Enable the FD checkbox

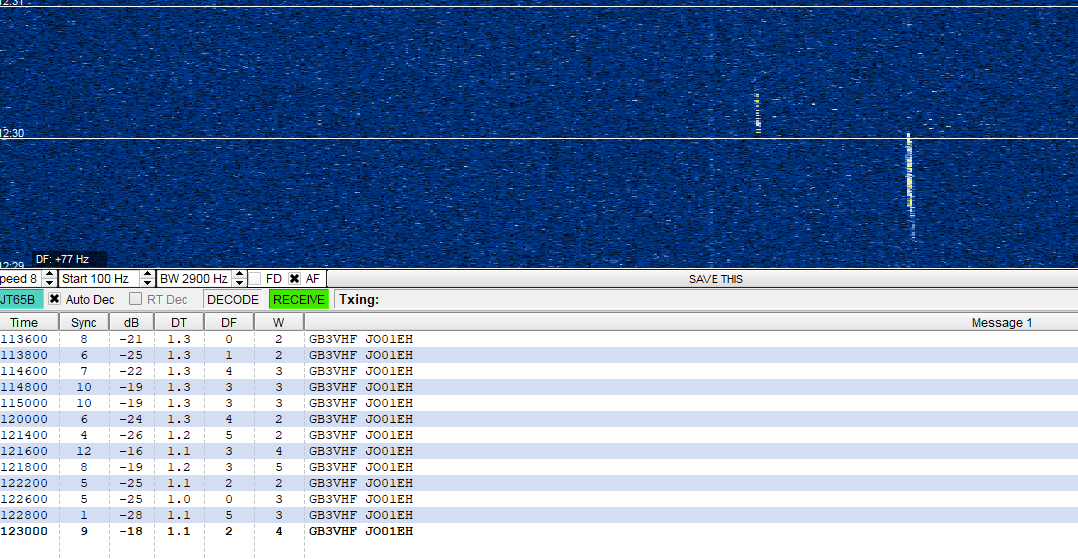point(255,279)
